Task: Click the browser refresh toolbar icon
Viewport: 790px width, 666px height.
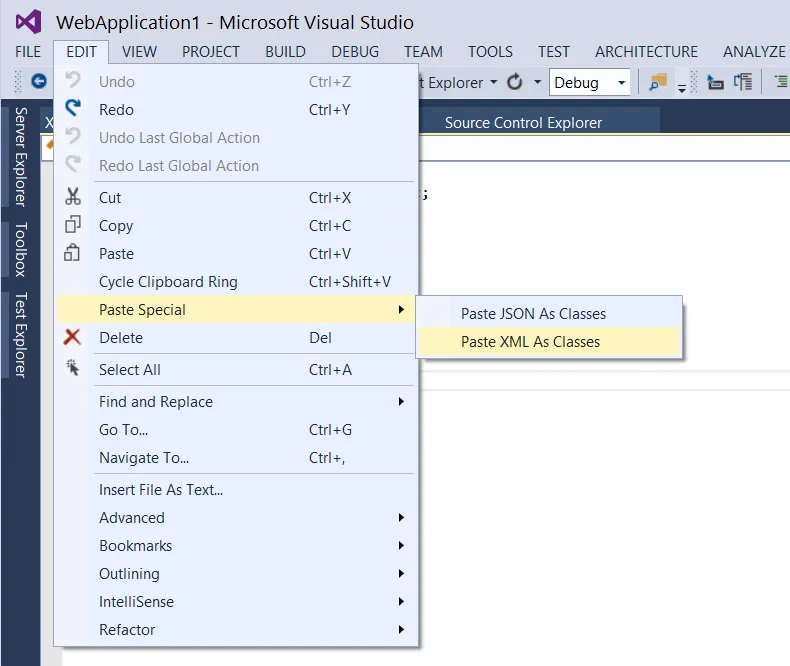Action: pos(515,82)
